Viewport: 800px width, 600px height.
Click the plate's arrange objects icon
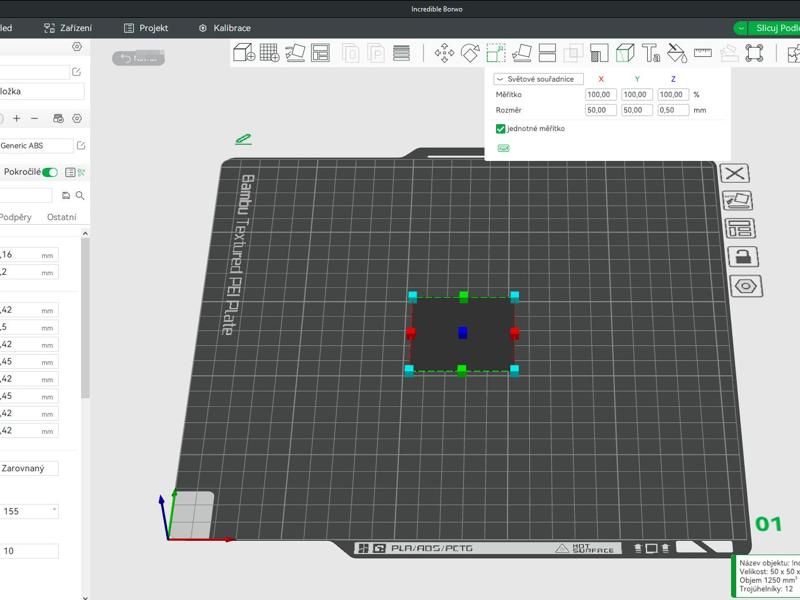coord(740,229)
